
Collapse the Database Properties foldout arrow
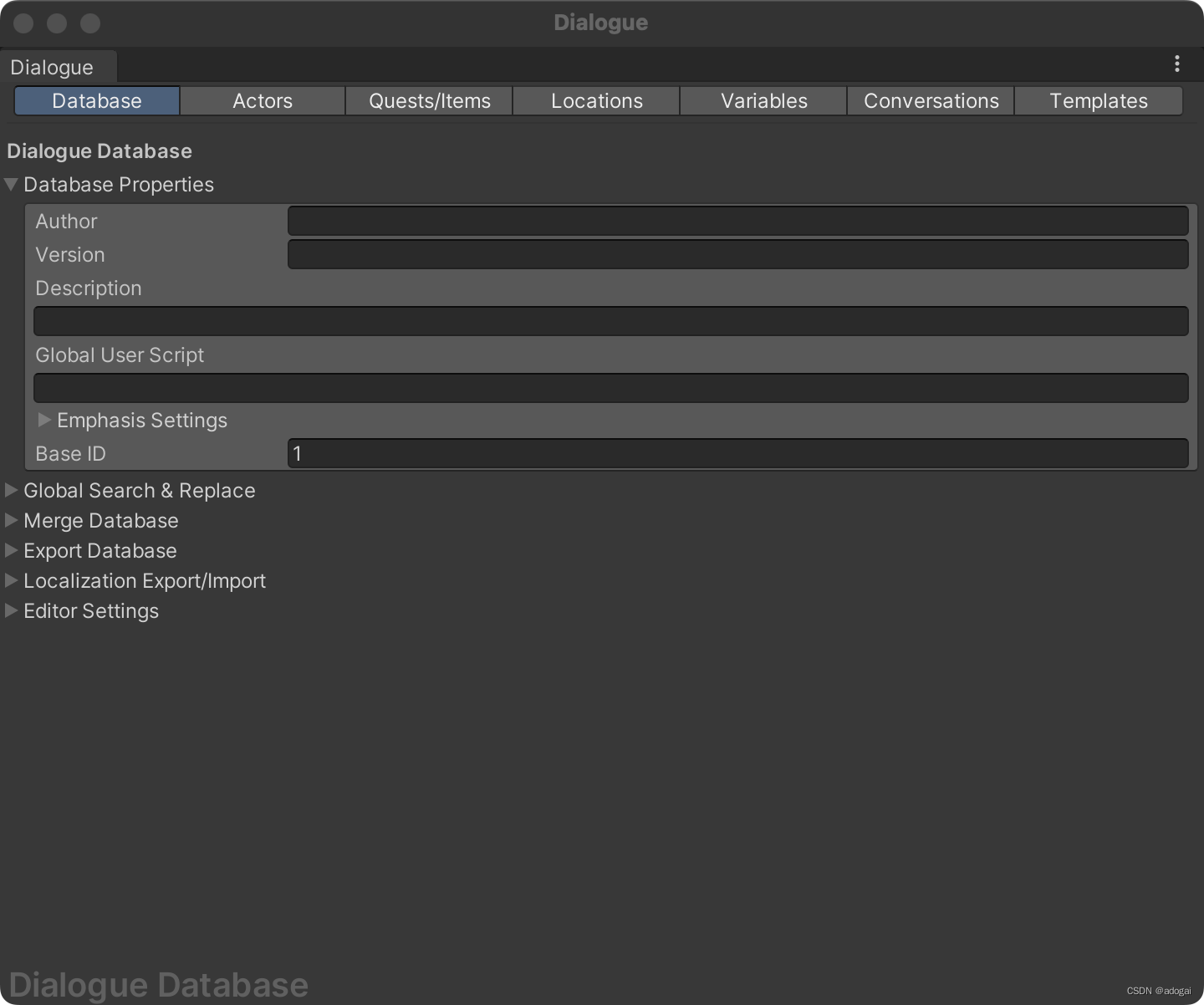pos(12,184)
